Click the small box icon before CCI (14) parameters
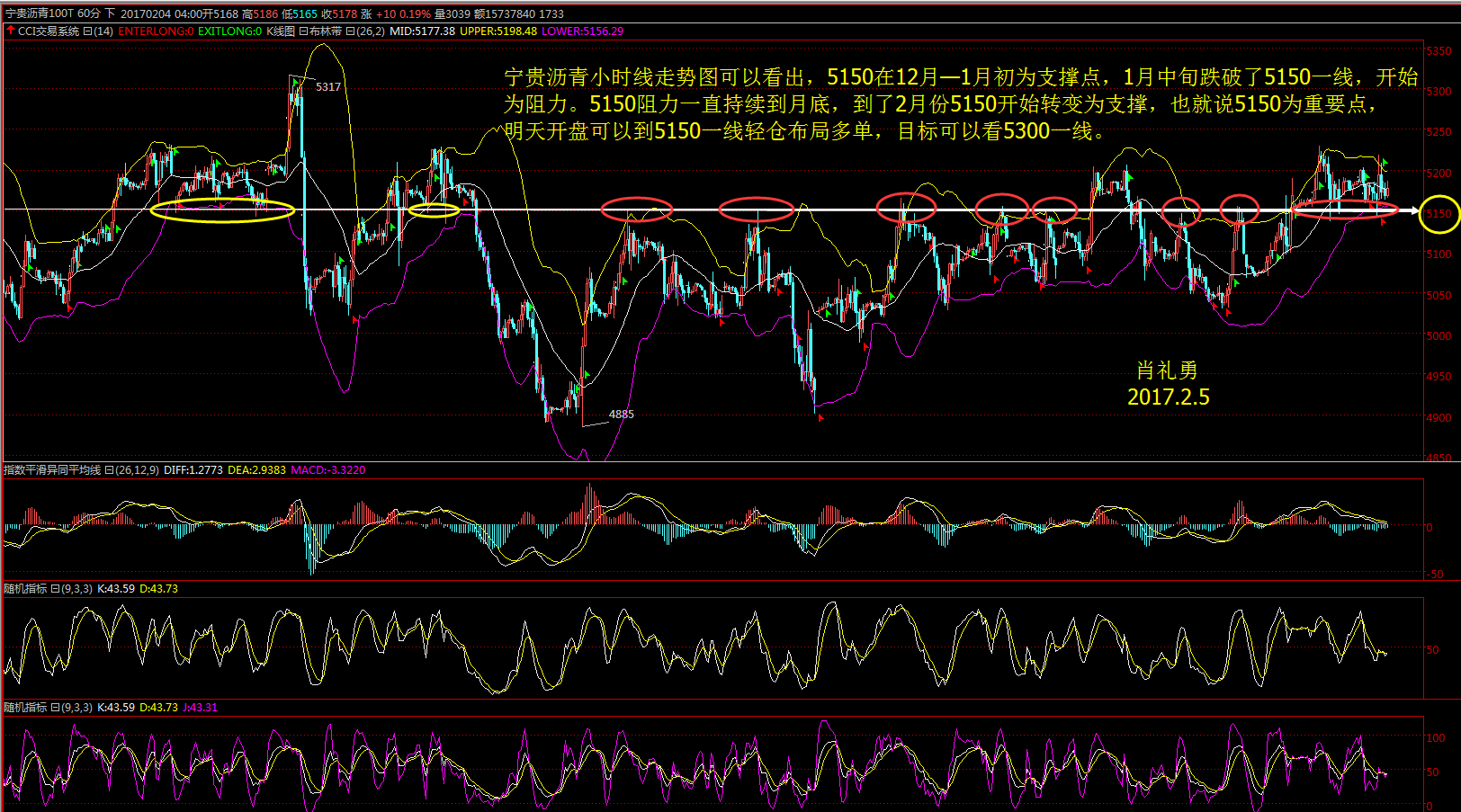 click(87, 31)
